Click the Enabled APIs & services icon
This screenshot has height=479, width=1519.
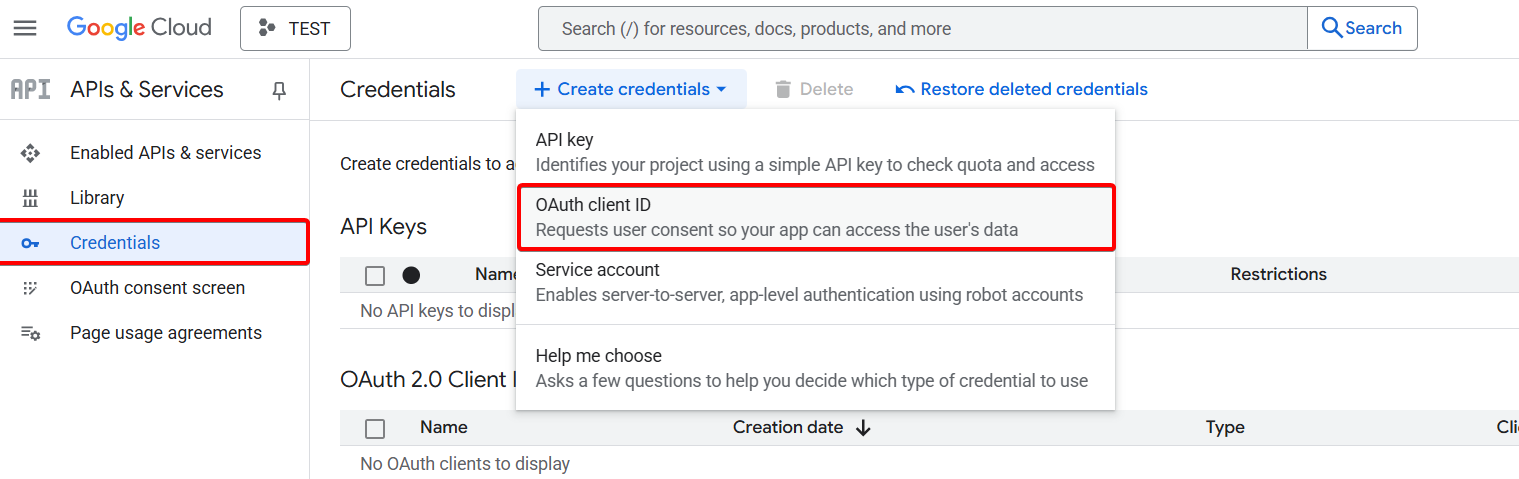click(x=30, y=153)
